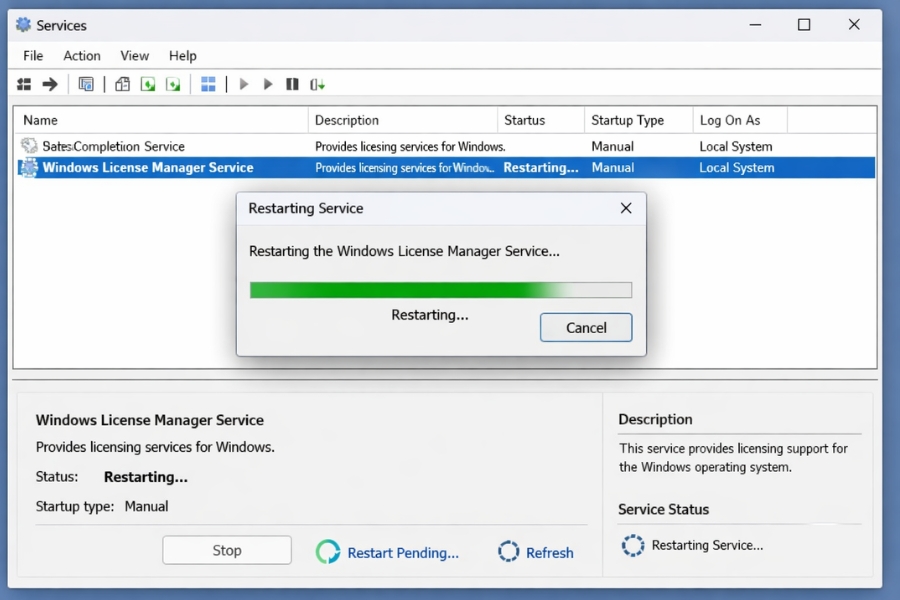Open the File menu
The image size is (900, 600).
pyautogui.click(x=32, y=55)
